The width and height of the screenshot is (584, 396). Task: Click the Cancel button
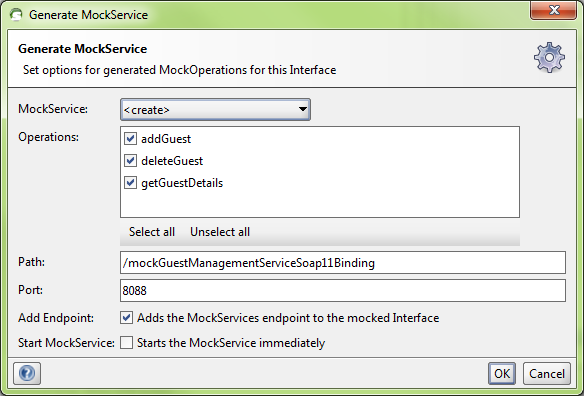tap(547, 373)
